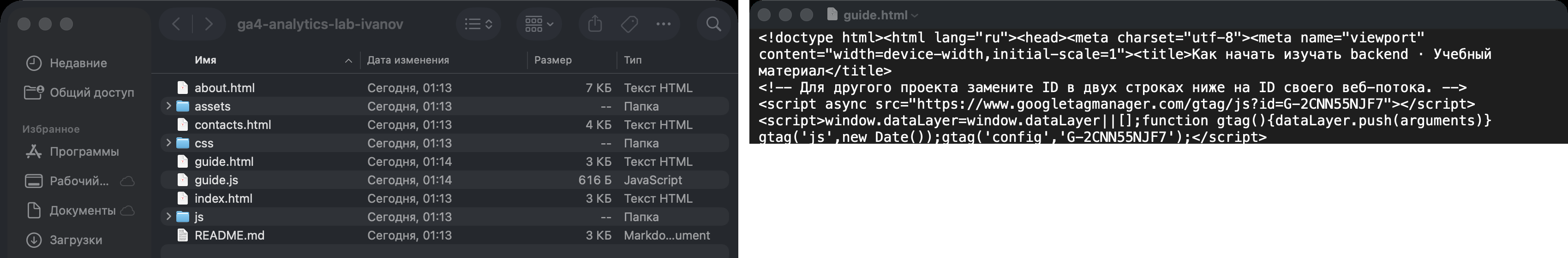The height and width of the screenshot is (258, 1568).
Task: Select the about.html file
Action: [x=445, y=88]
